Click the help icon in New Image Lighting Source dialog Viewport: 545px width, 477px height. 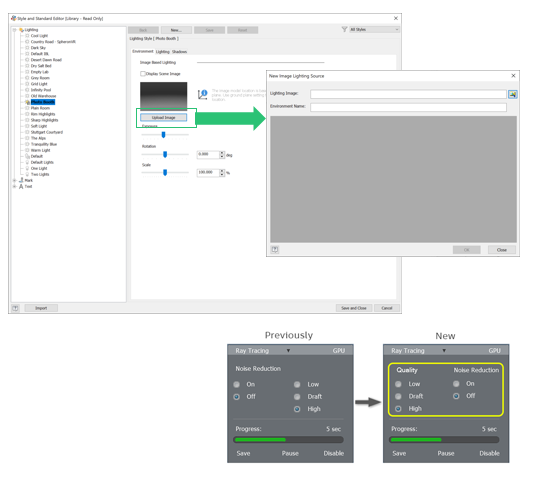tap(275, 249)
